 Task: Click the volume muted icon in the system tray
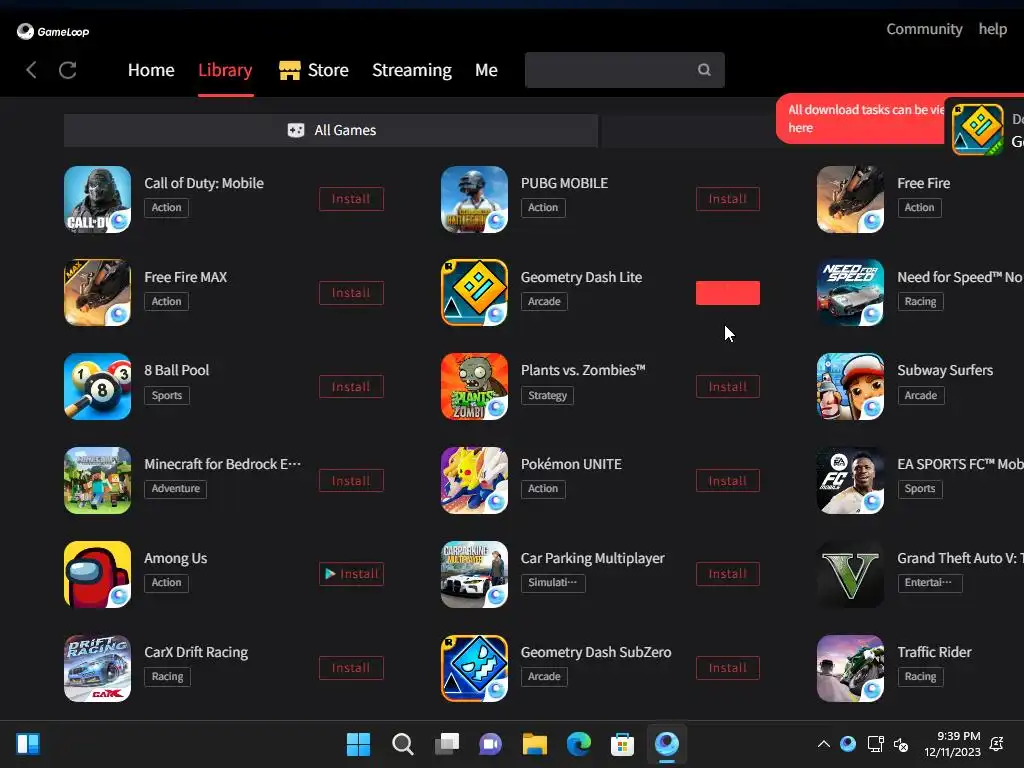tap(901, 744)
